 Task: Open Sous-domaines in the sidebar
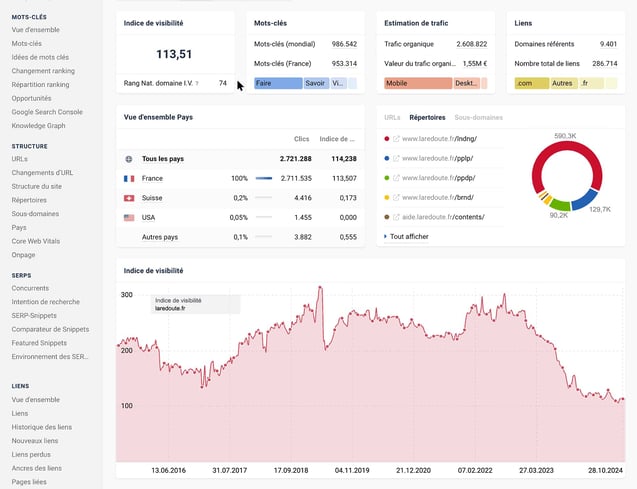tap(35, 214)
